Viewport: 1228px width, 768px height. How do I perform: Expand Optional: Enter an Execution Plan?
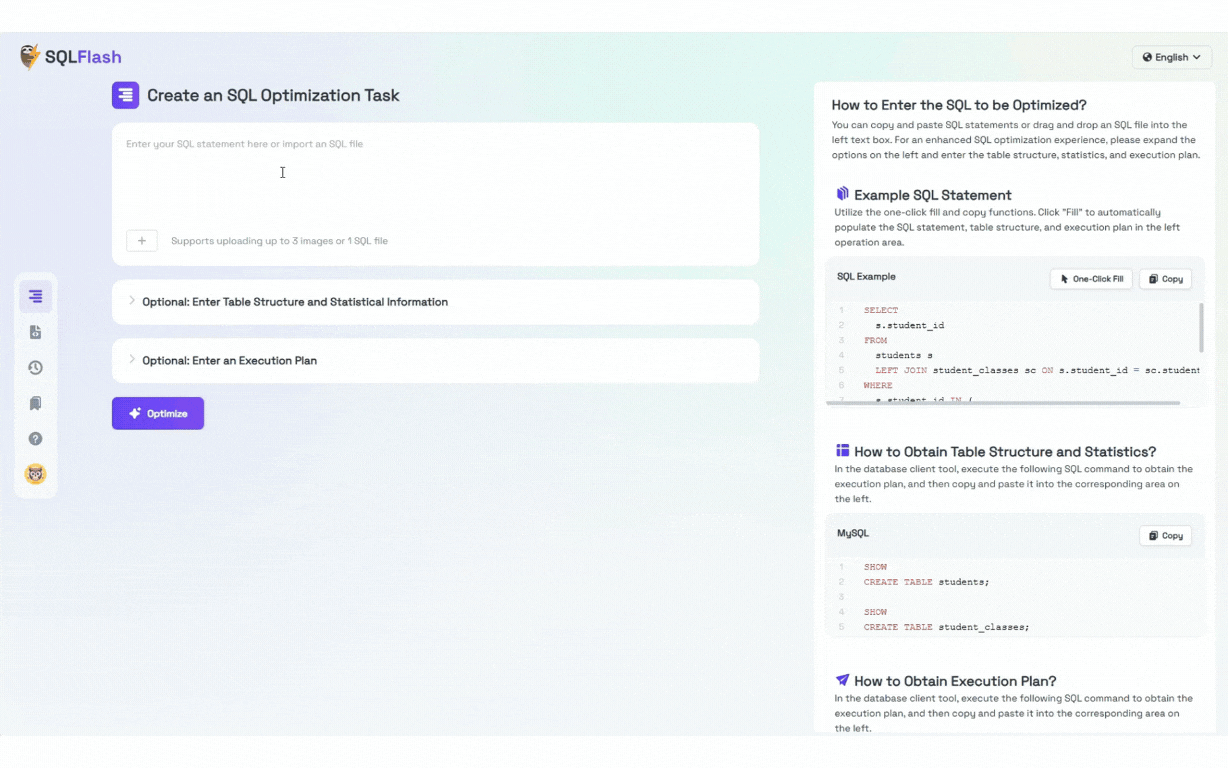[x=435, y=361]
